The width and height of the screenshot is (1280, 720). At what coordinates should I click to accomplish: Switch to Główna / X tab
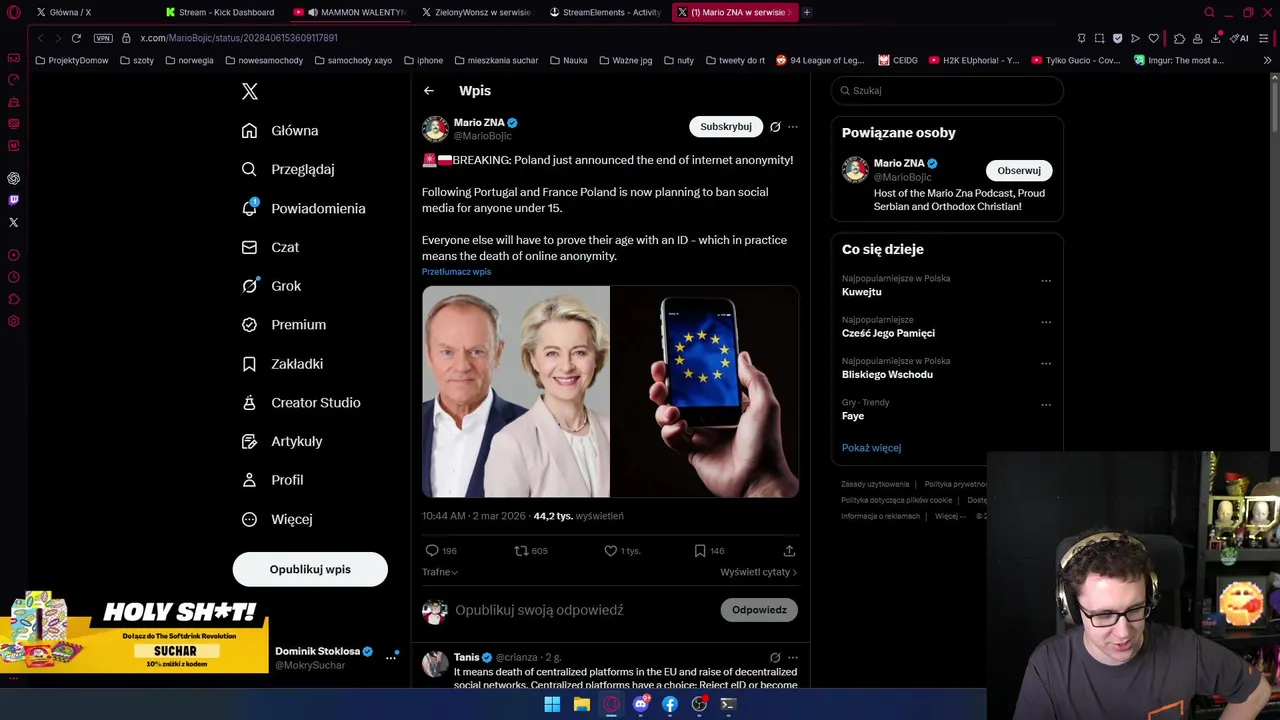click(x=91, y=12)
